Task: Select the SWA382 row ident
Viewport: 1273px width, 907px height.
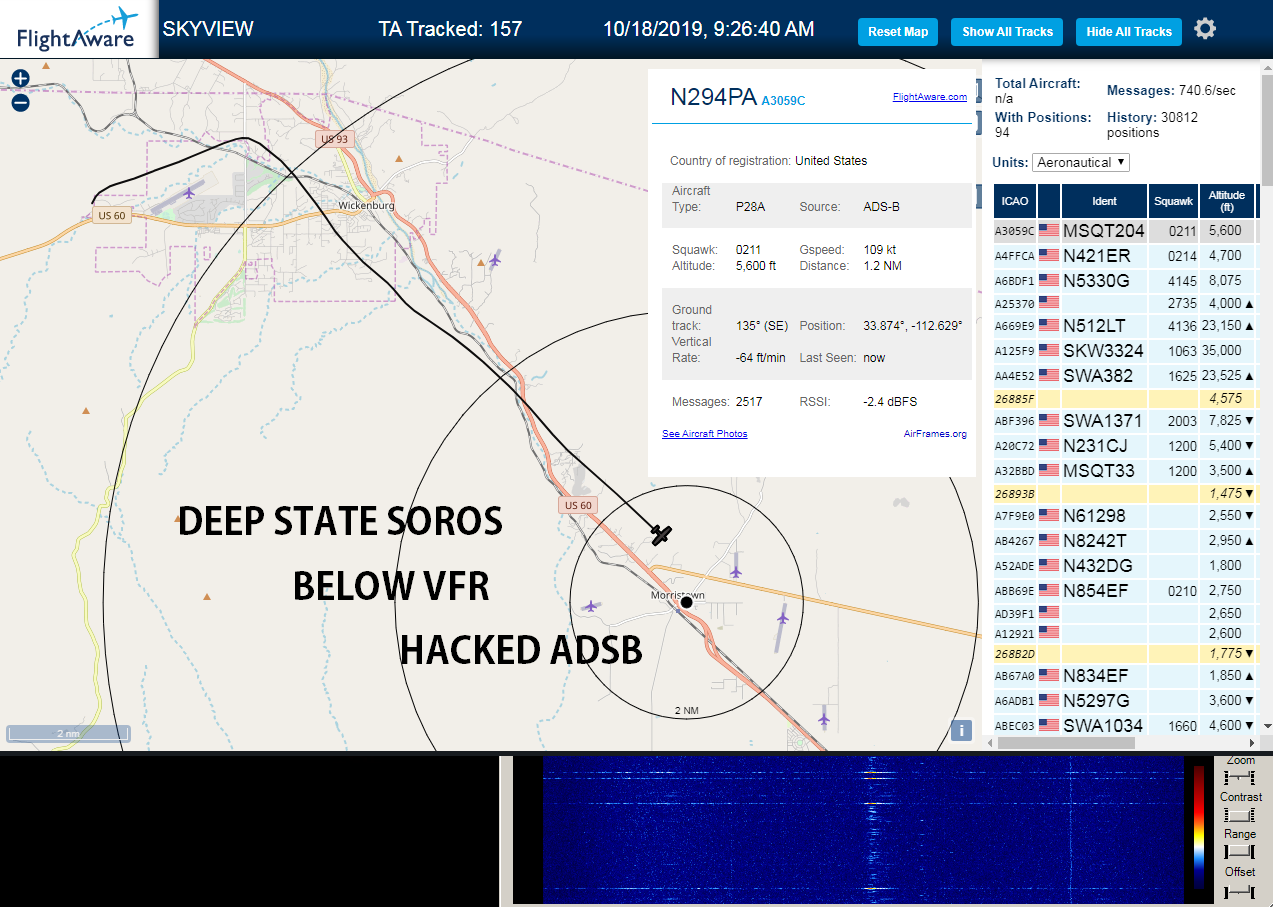Action: point(1098,376)
